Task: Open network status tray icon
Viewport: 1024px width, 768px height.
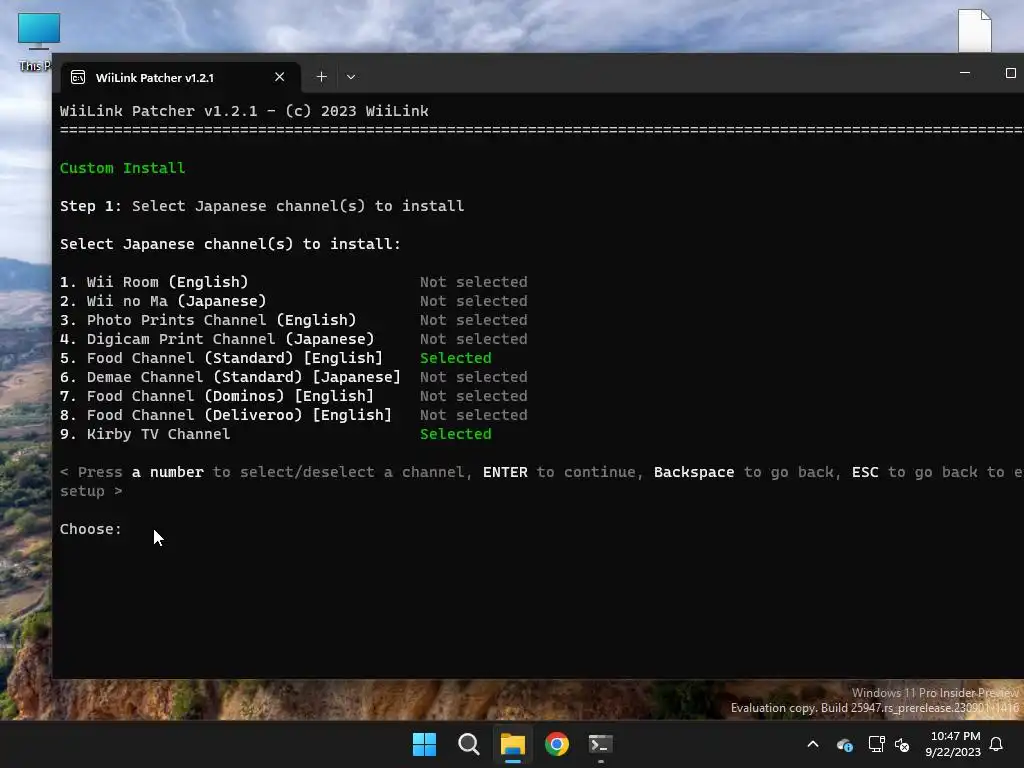Action: click(876, 744)
